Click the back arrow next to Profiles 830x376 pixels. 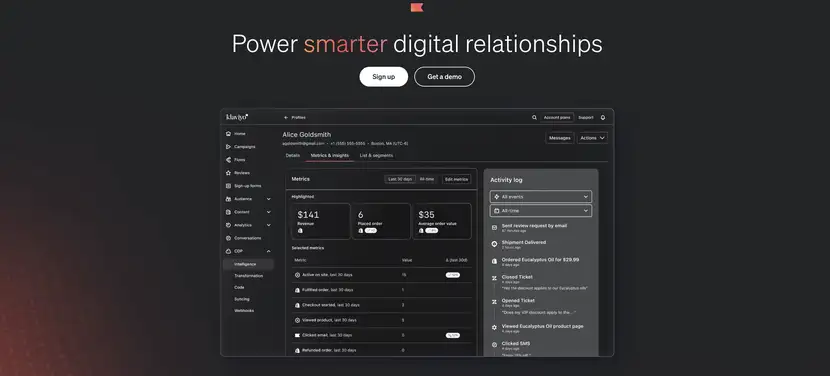pyautogui.click(x=286, y=118)
